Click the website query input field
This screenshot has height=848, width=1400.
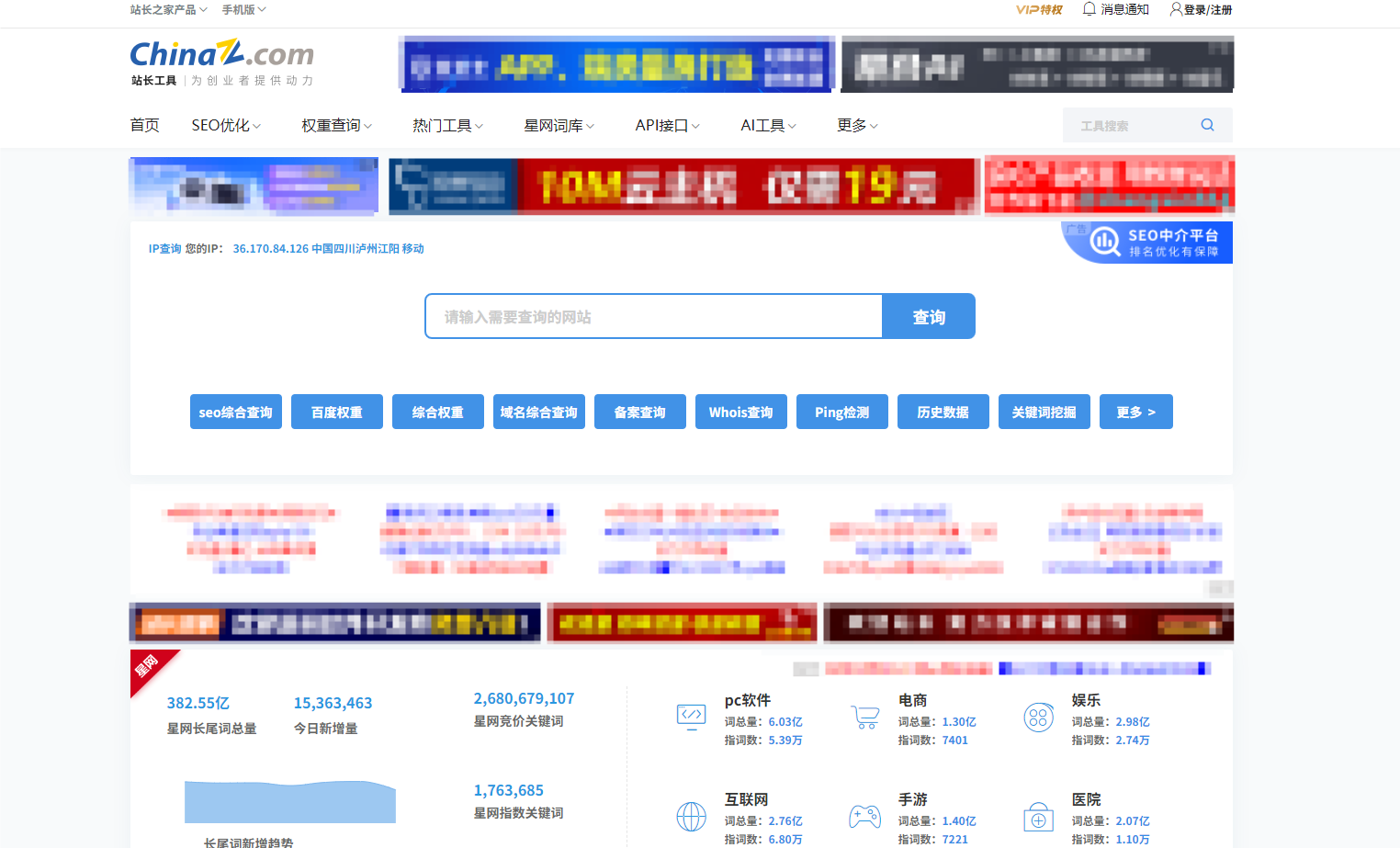(x=653, y=317)
